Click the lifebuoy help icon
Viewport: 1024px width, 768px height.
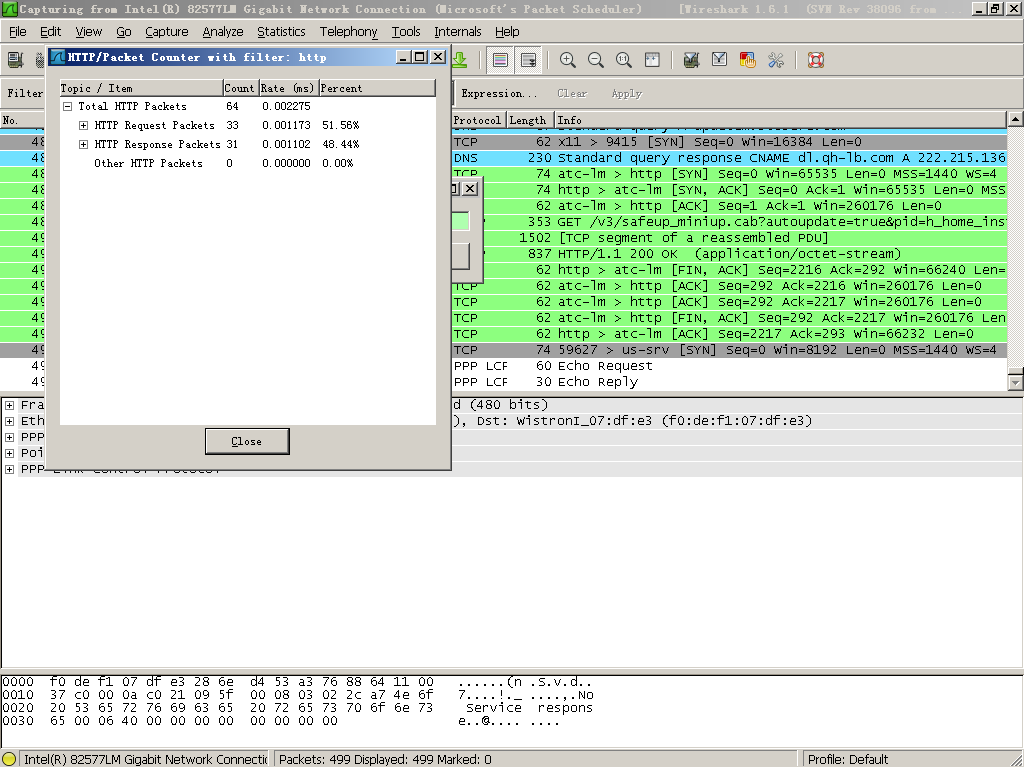pos(816,60)
